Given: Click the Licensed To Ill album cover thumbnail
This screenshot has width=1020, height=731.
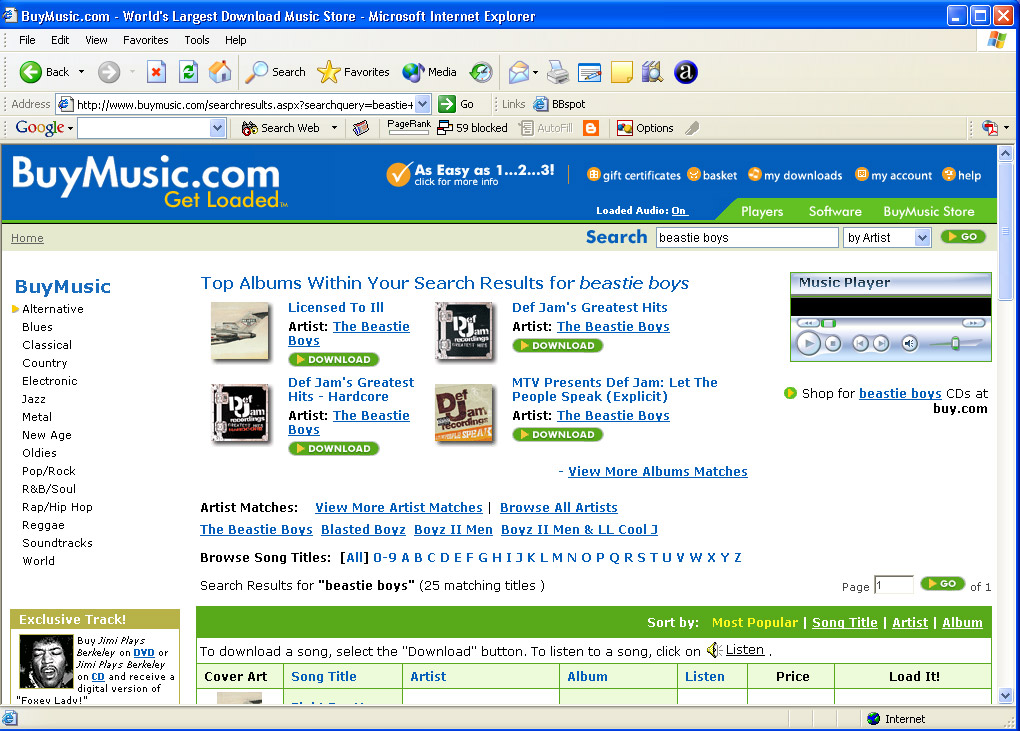Looking at the screenshot, I should pos(240,331).
